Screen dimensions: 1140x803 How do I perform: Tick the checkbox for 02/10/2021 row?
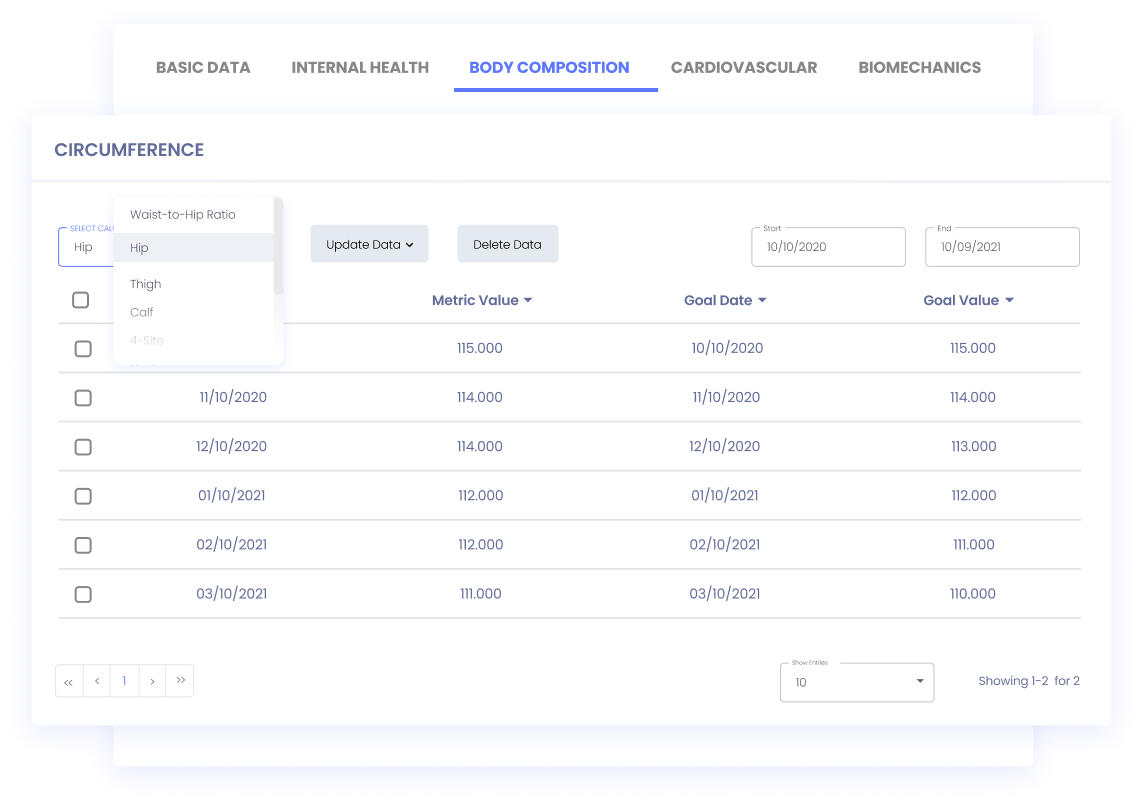click(83, 545)
